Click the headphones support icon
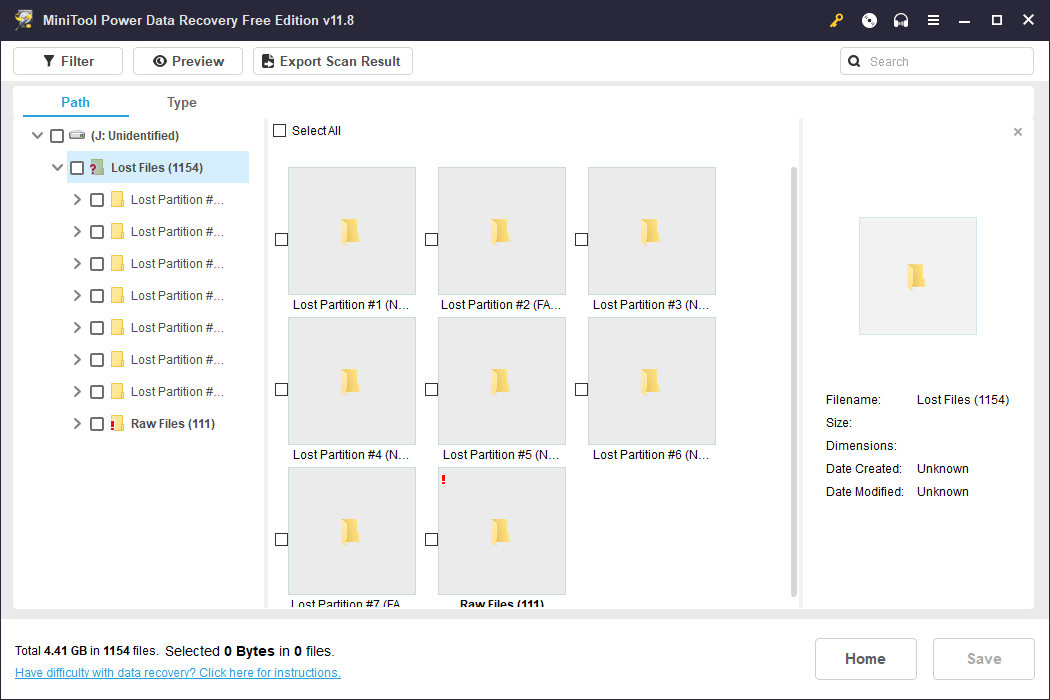 [901, 20]
